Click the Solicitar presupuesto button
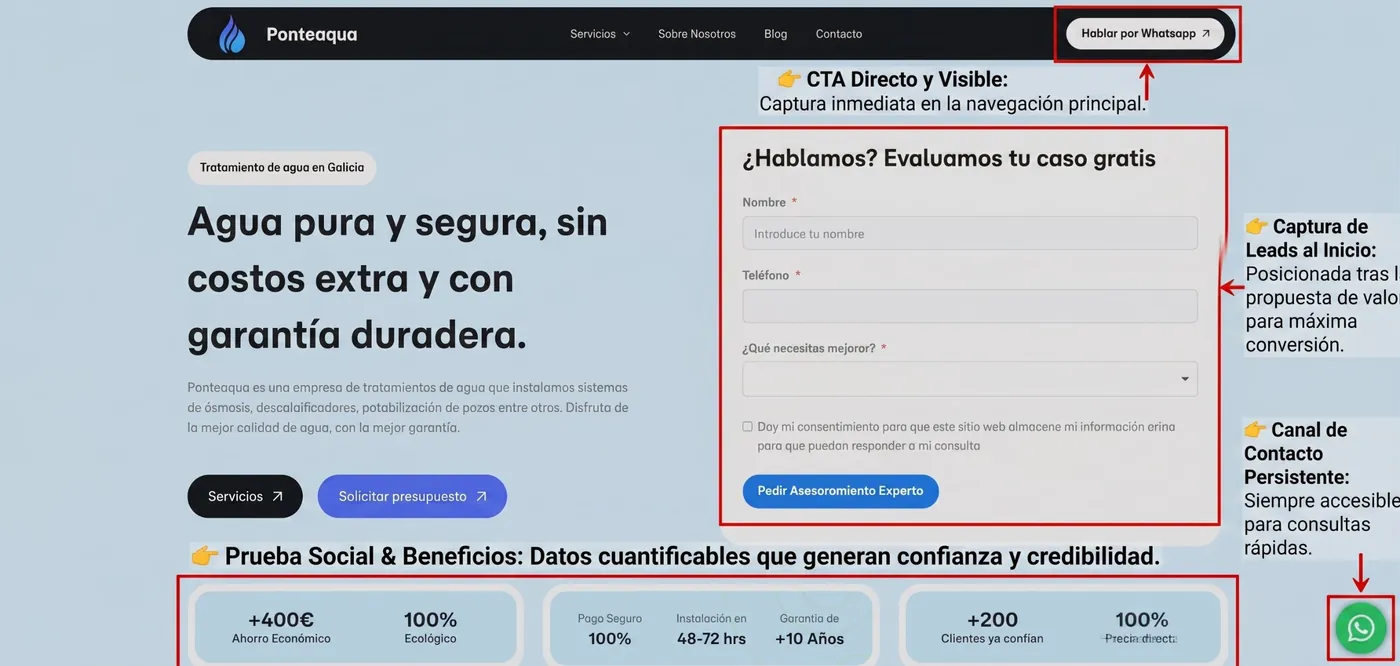The width and height of the screenshot is (1400, 666). click(412, 496)
